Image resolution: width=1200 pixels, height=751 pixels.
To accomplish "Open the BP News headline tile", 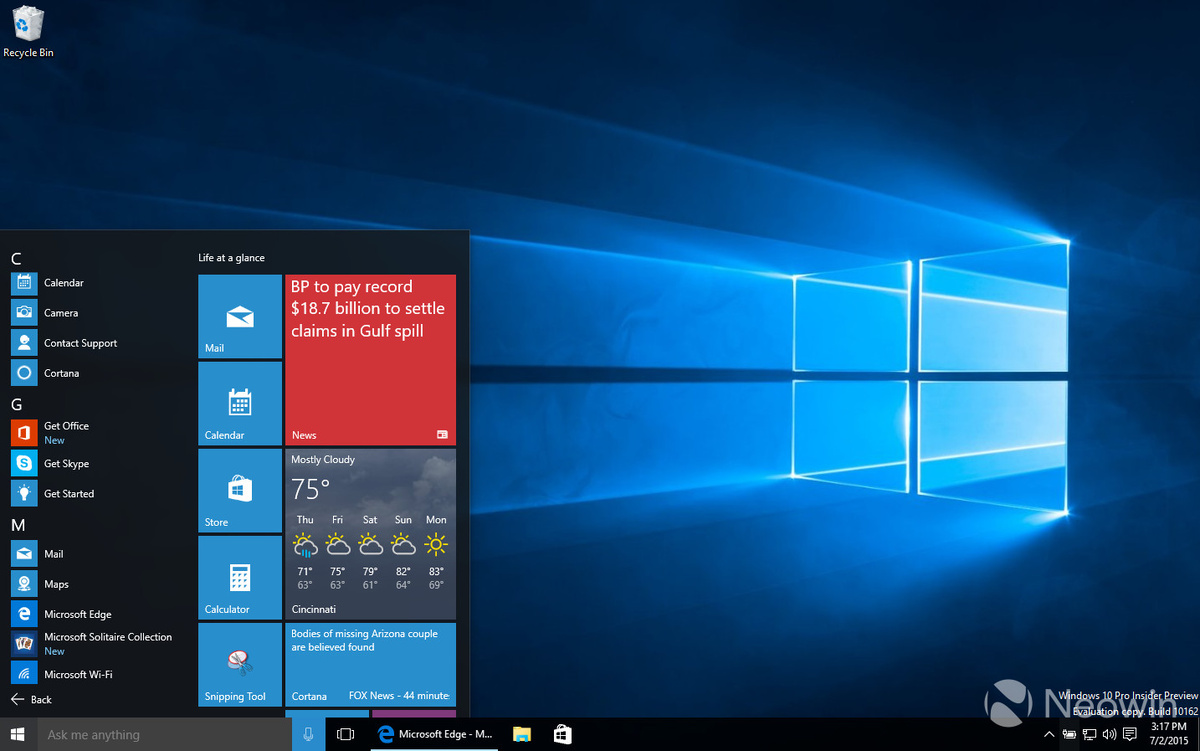I will click(x=370, y=360).
